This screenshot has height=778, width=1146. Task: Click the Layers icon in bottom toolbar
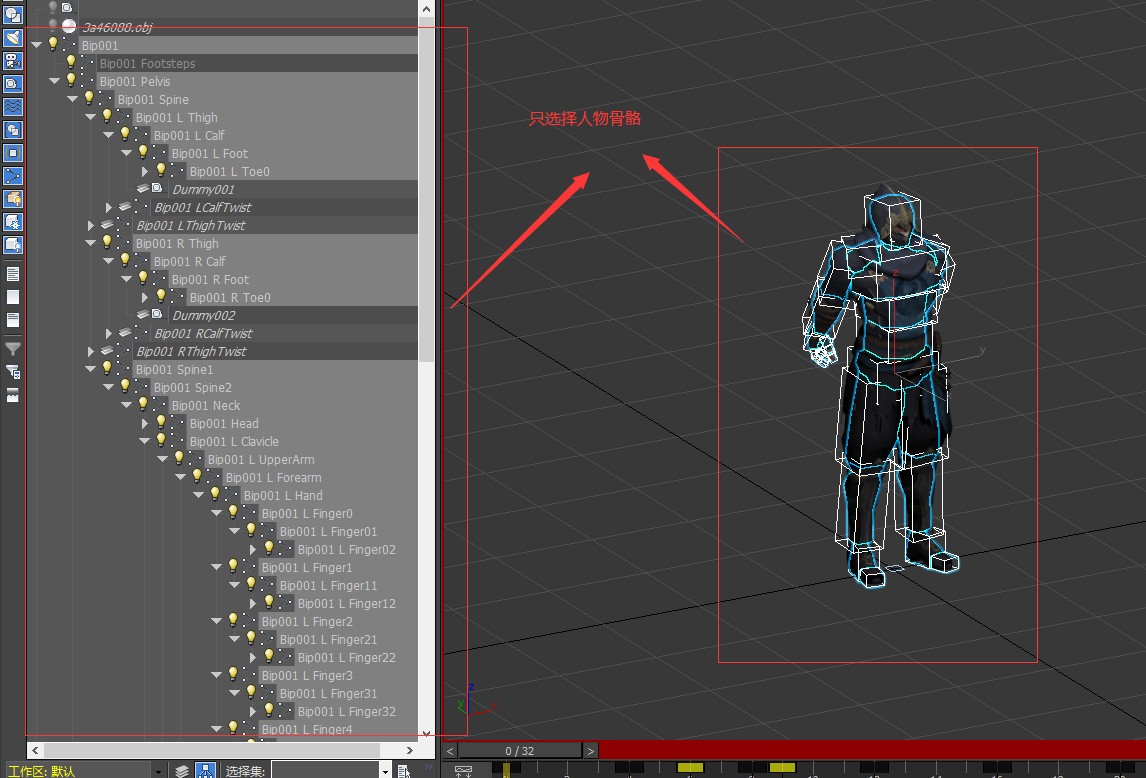[183, 770]
